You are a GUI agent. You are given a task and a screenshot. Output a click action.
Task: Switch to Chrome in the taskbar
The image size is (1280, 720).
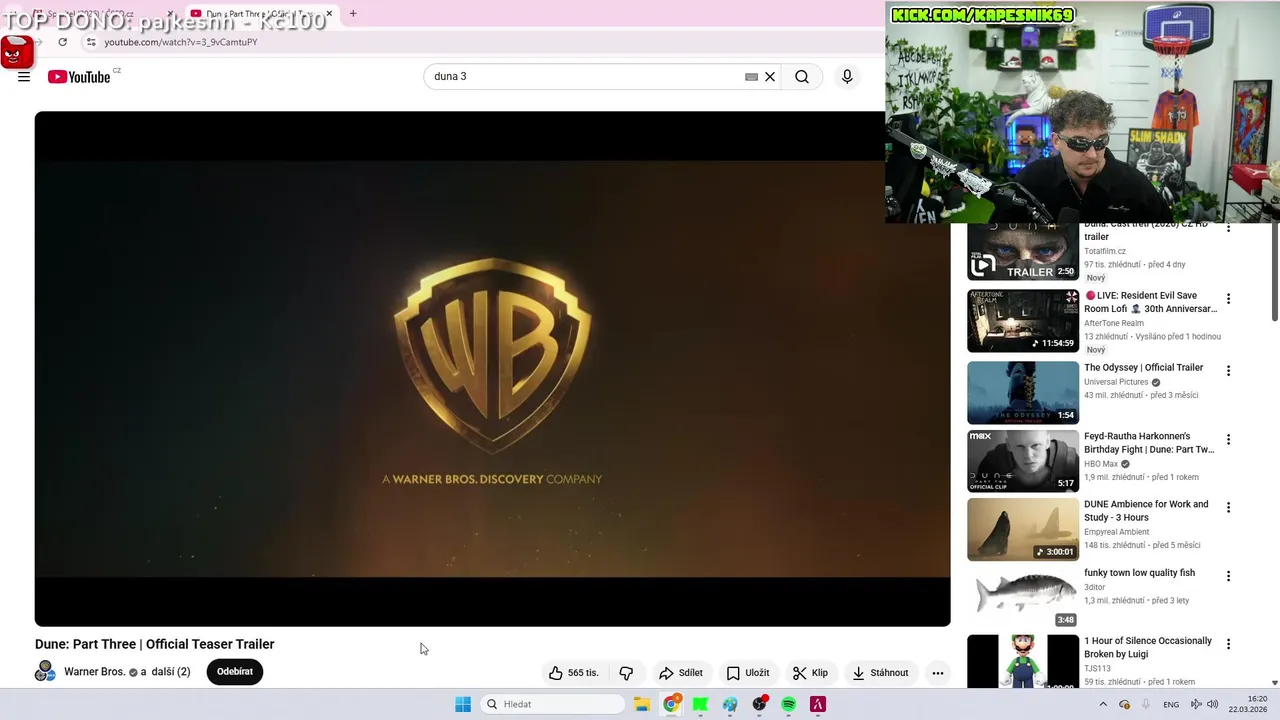pyautogui.click(x=671, y=704)
